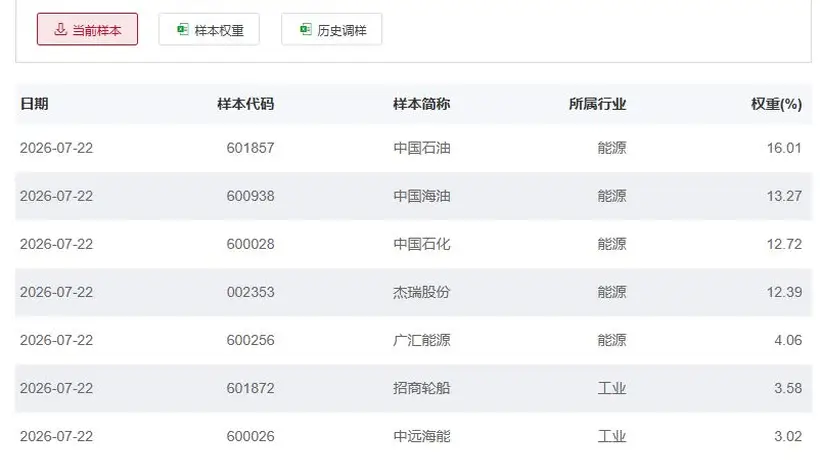Select sample code 601872
Viewport: 820px width, 460px height.
[x=250, y=388]
